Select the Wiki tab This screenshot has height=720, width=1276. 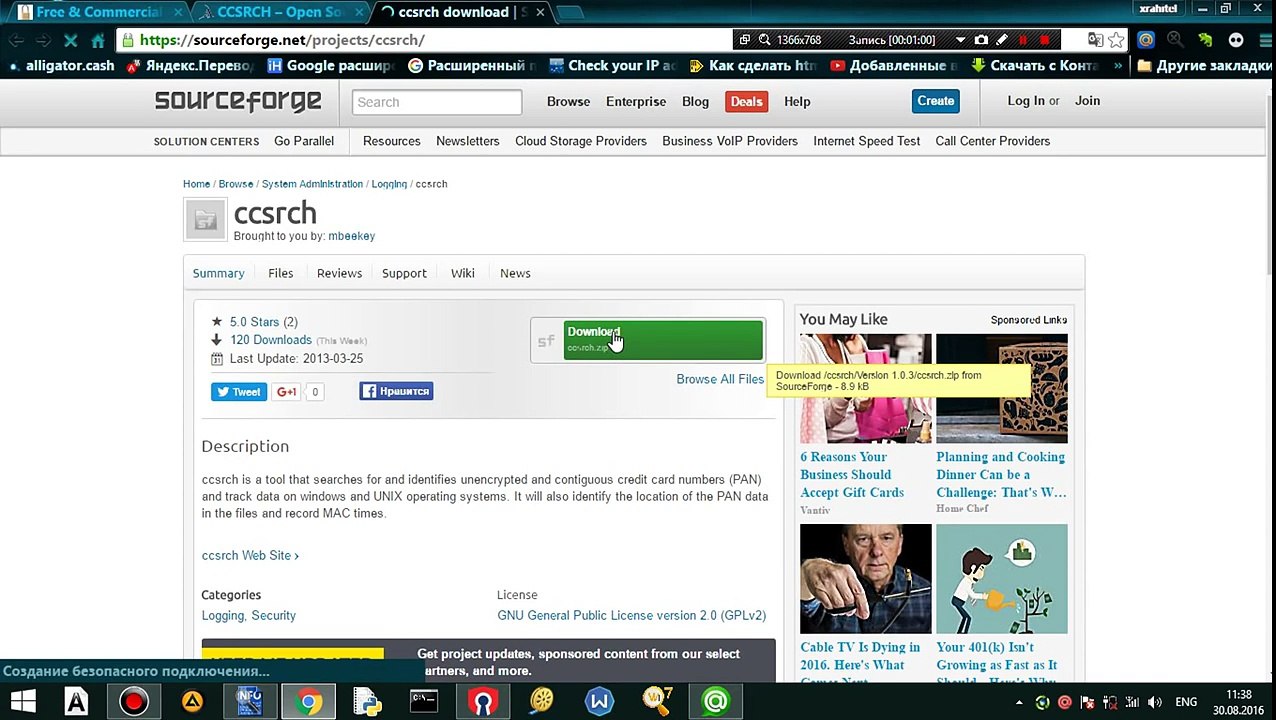[x=462, y=273]
